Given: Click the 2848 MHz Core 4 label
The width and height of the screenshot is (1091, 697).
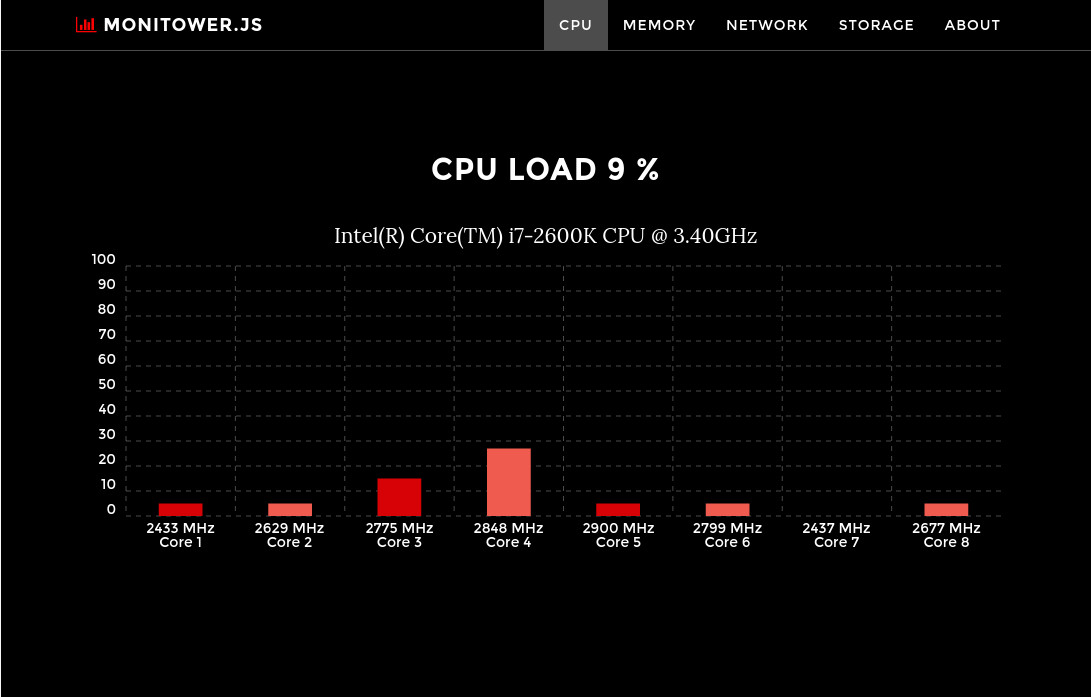Looking at the screenshot, I should point(508,535).
